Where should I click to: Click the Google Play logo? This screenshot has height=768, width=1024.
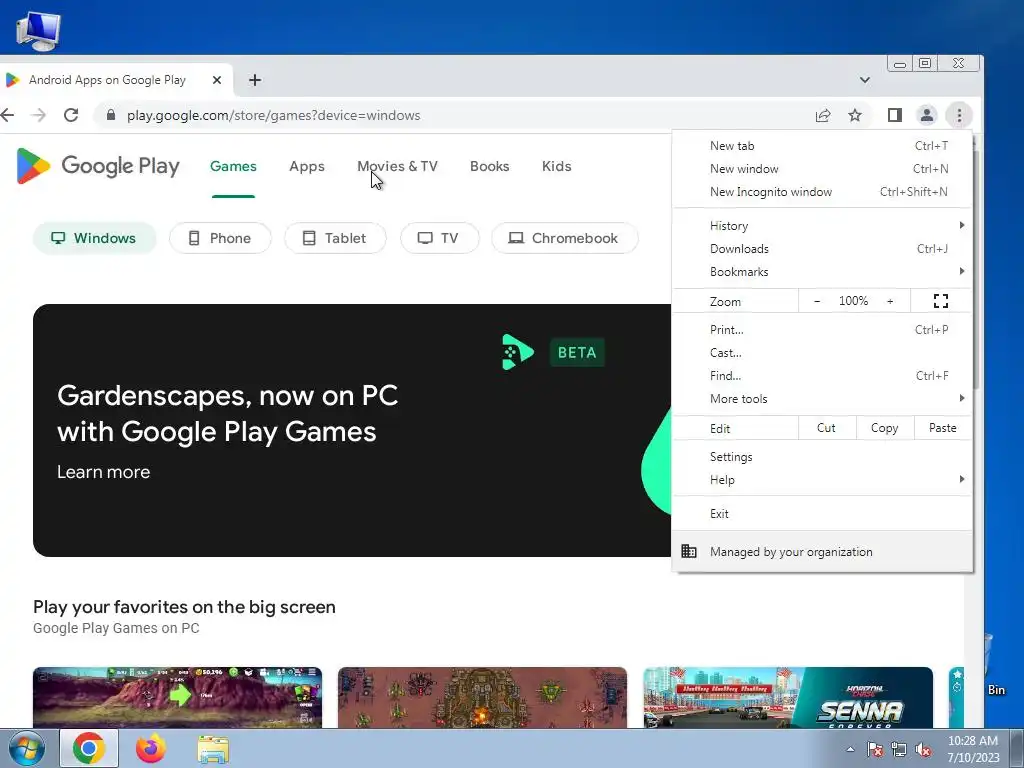tap(98, 166)
